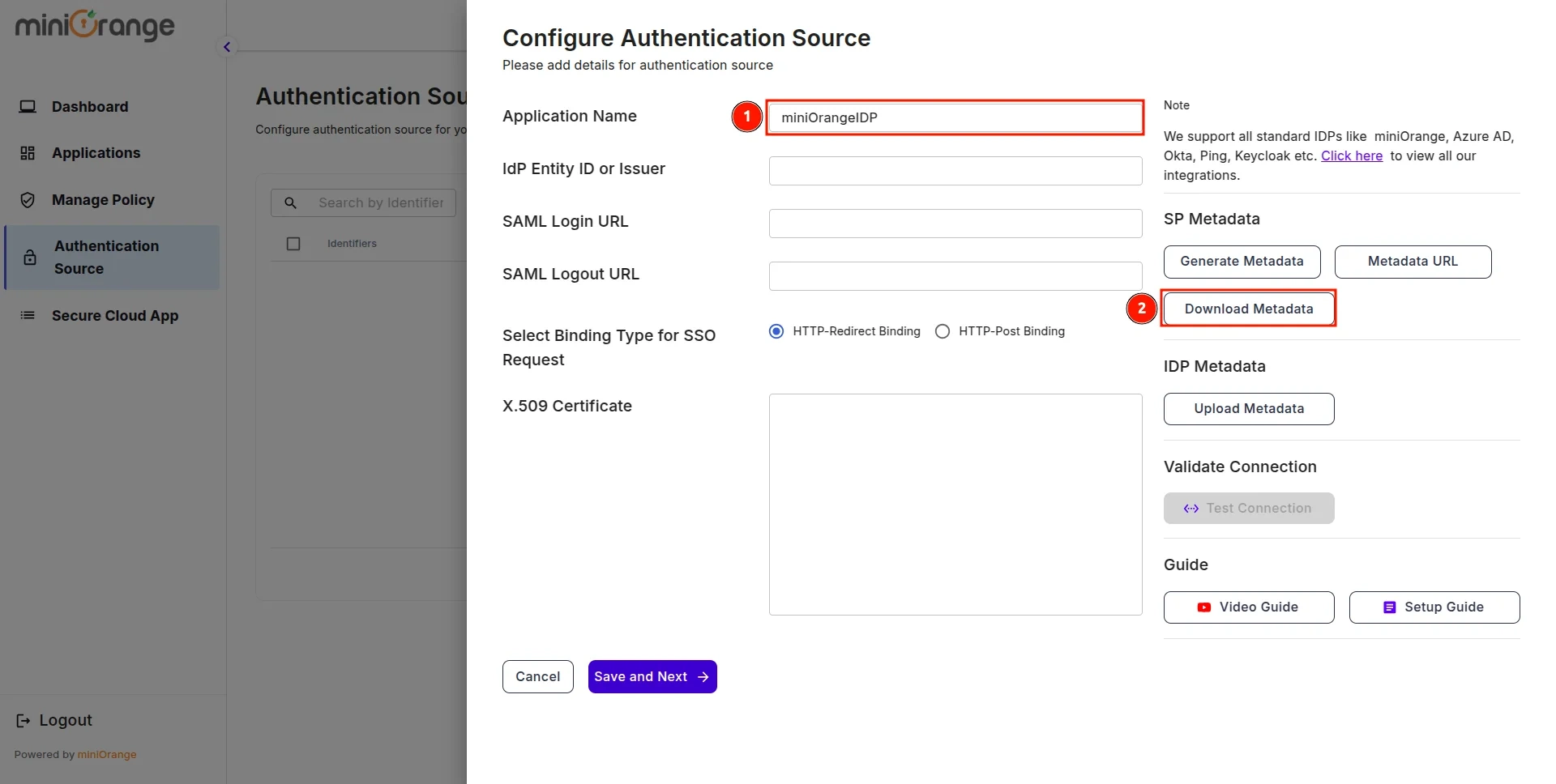
Task: Collapse the Authentication Source panel with the chevron
Action: pos(226,46)
